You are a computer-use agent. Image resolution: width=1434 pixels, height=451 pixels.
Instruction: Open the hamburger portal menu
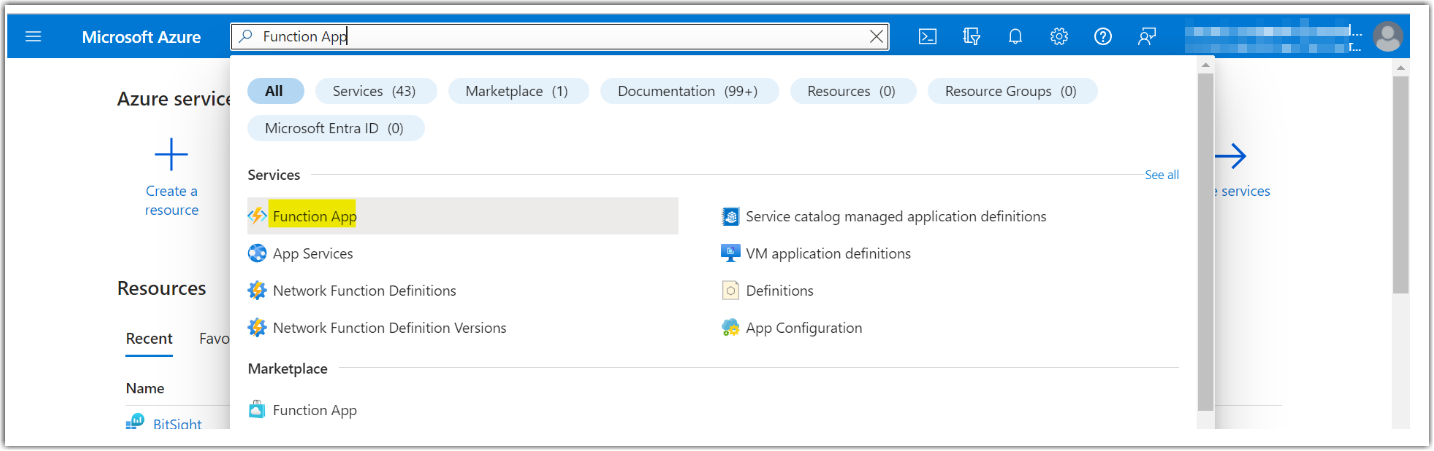pos(34,37)
